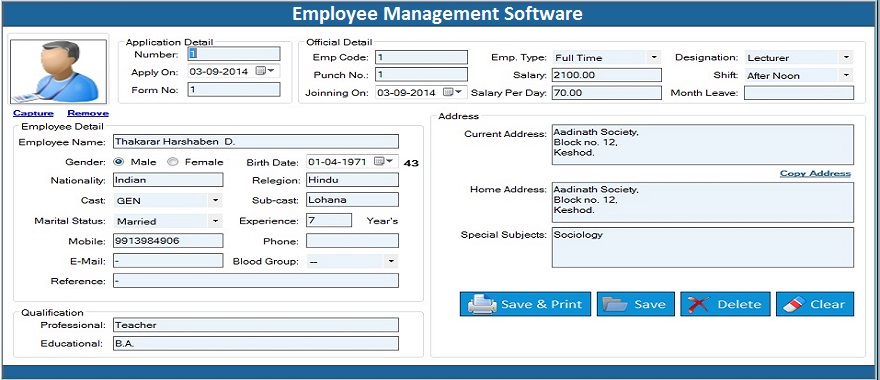The image size is (880, 380).
Task: Click the application Number field
Action: point(233,54)
